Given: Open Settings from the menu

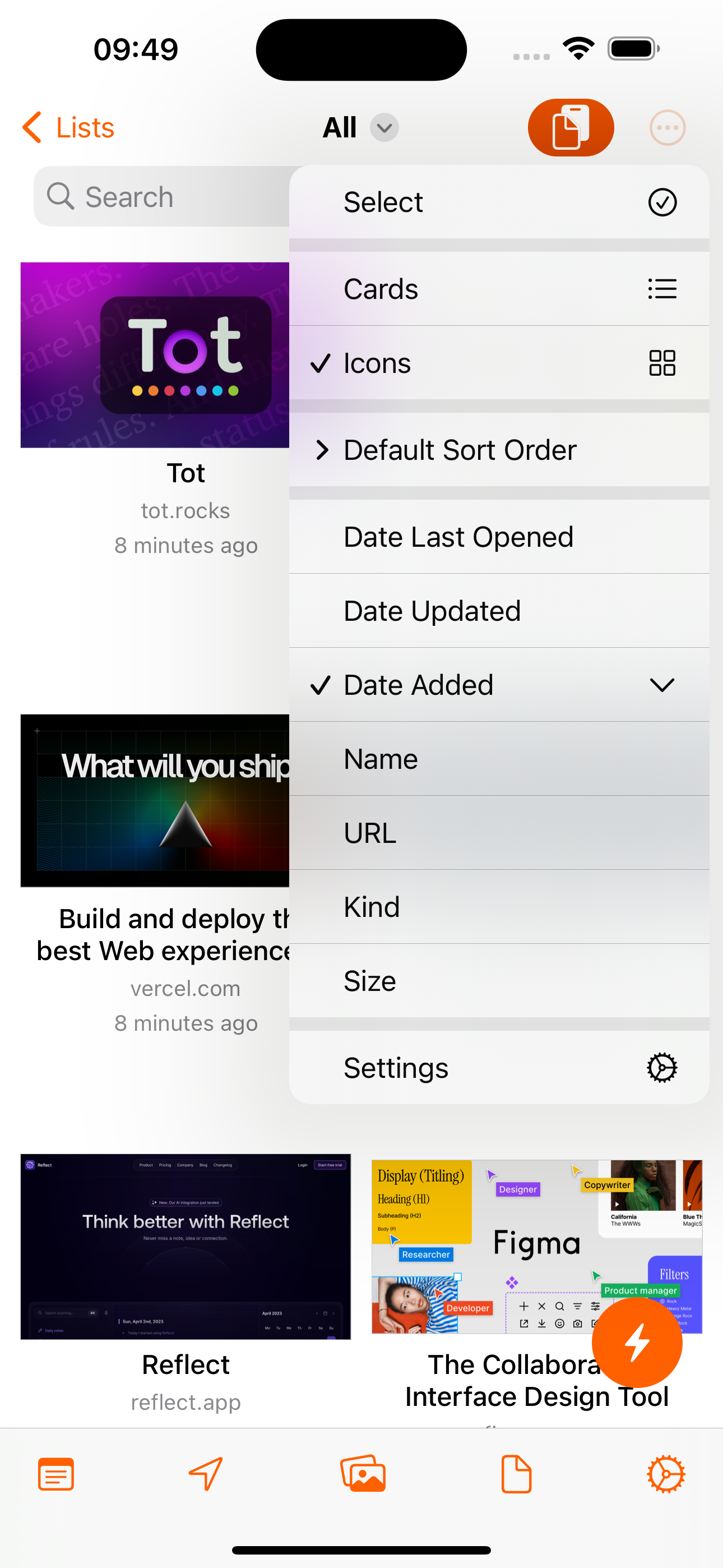Looking at the screenshot, I should 499,1068.
